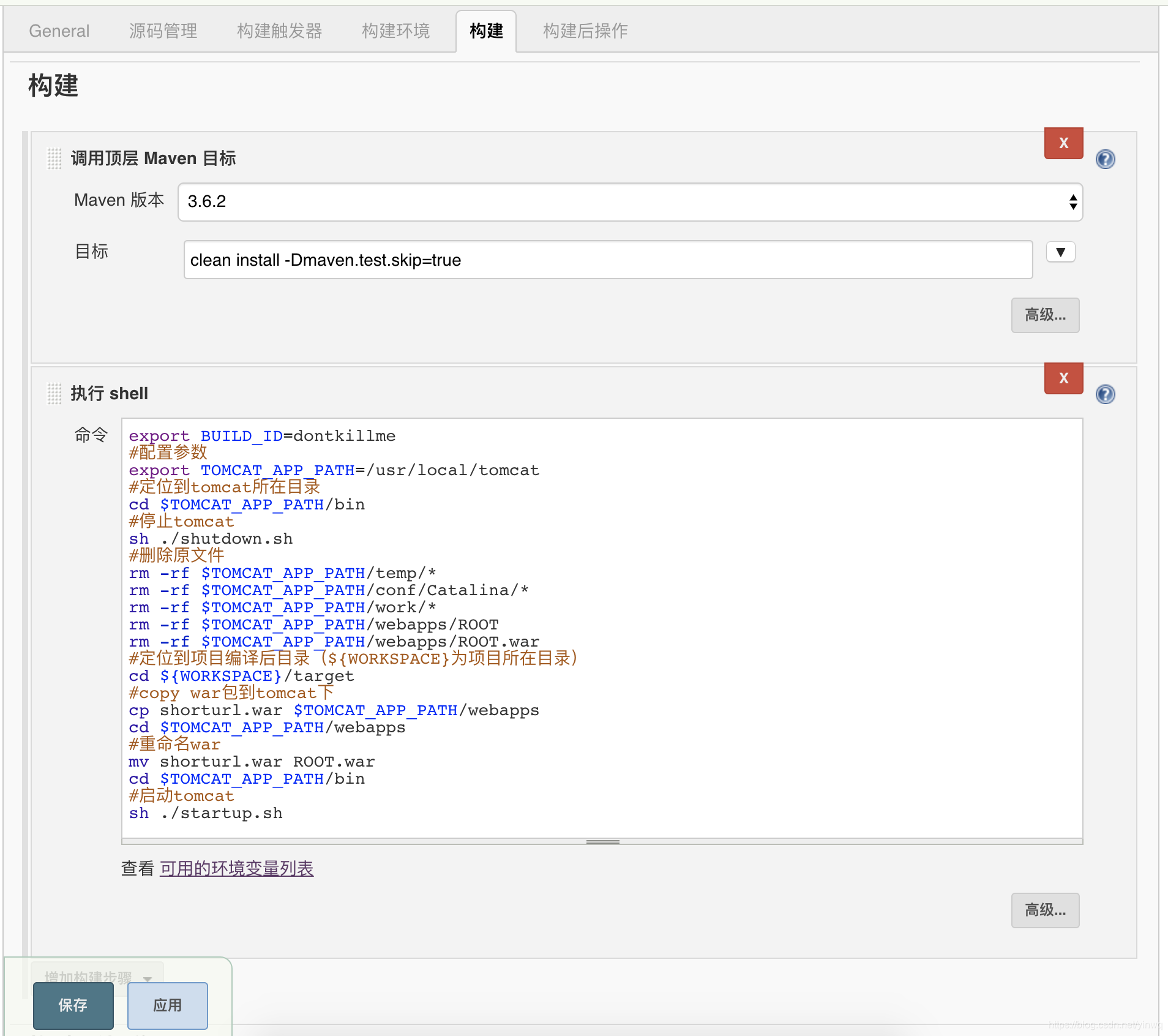
Task: Click 高级 button in Maven section
Action: [x=1045, y=315]
